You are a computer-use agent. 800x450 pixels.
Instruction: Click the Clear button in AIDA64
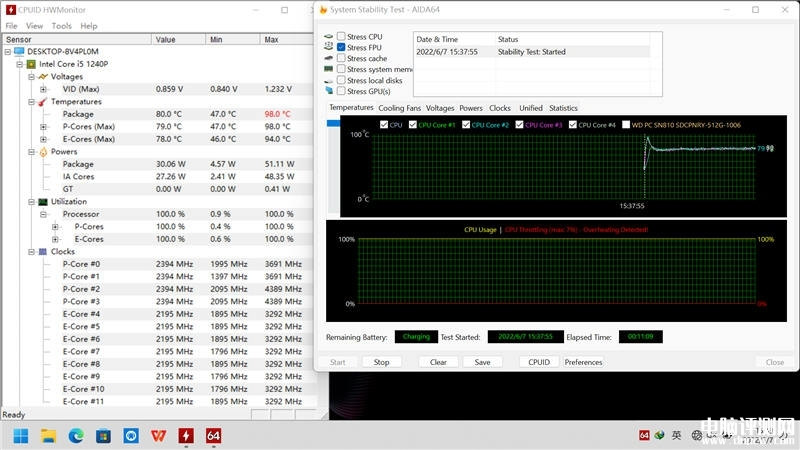tap(438, 362)
